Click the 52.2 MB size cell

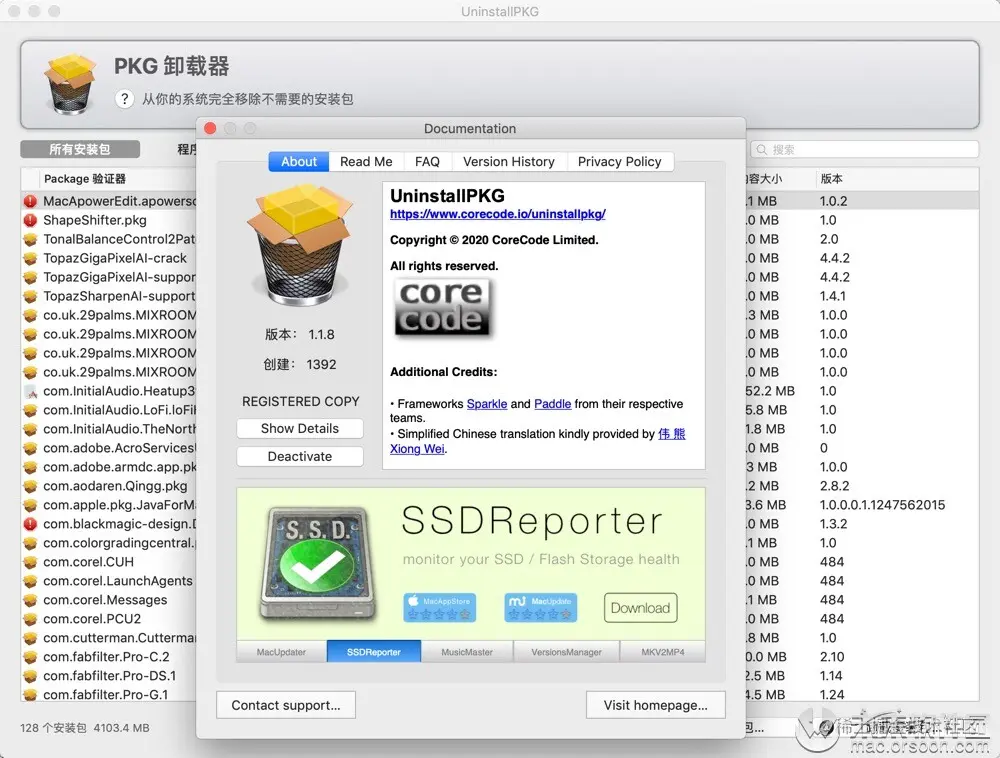[770, 391]
